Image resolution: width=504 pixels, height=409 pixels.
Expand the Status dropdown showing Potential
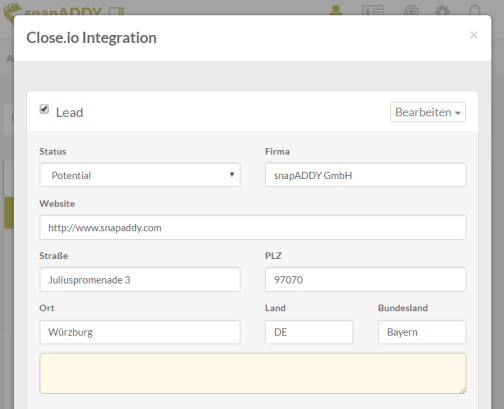(x=140, y=175)
